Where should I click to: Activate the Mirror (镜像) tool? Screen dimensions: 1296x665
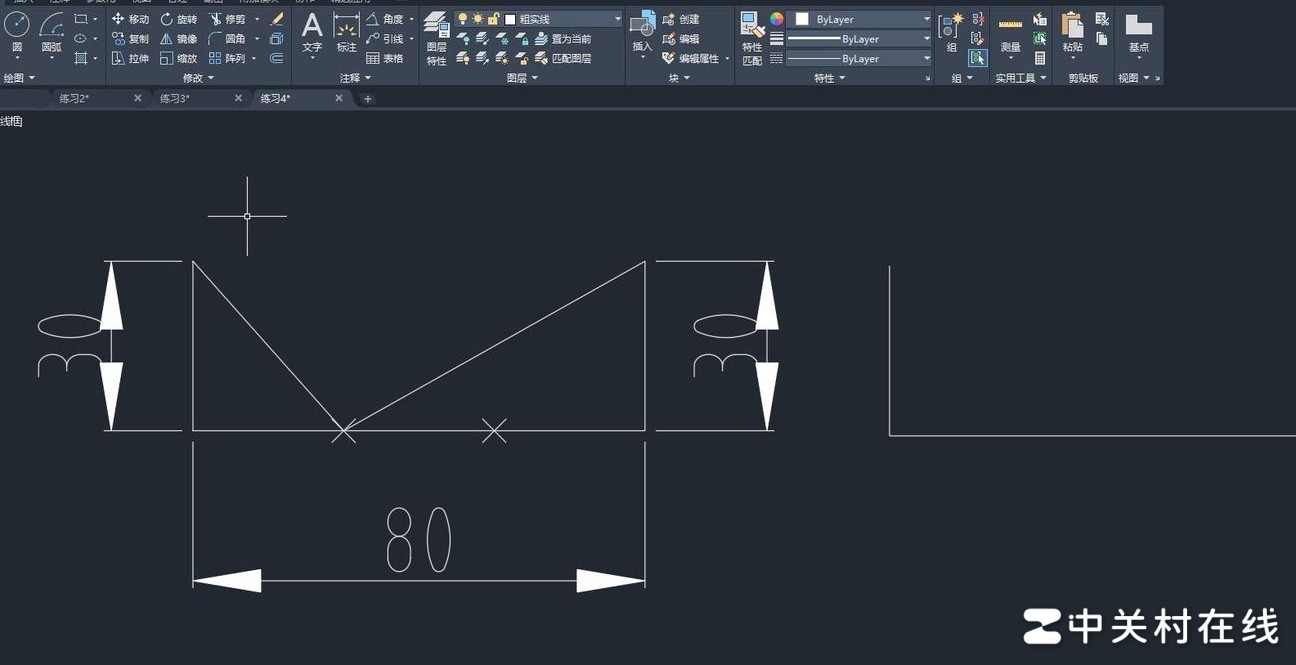click(x=179, y=39)
